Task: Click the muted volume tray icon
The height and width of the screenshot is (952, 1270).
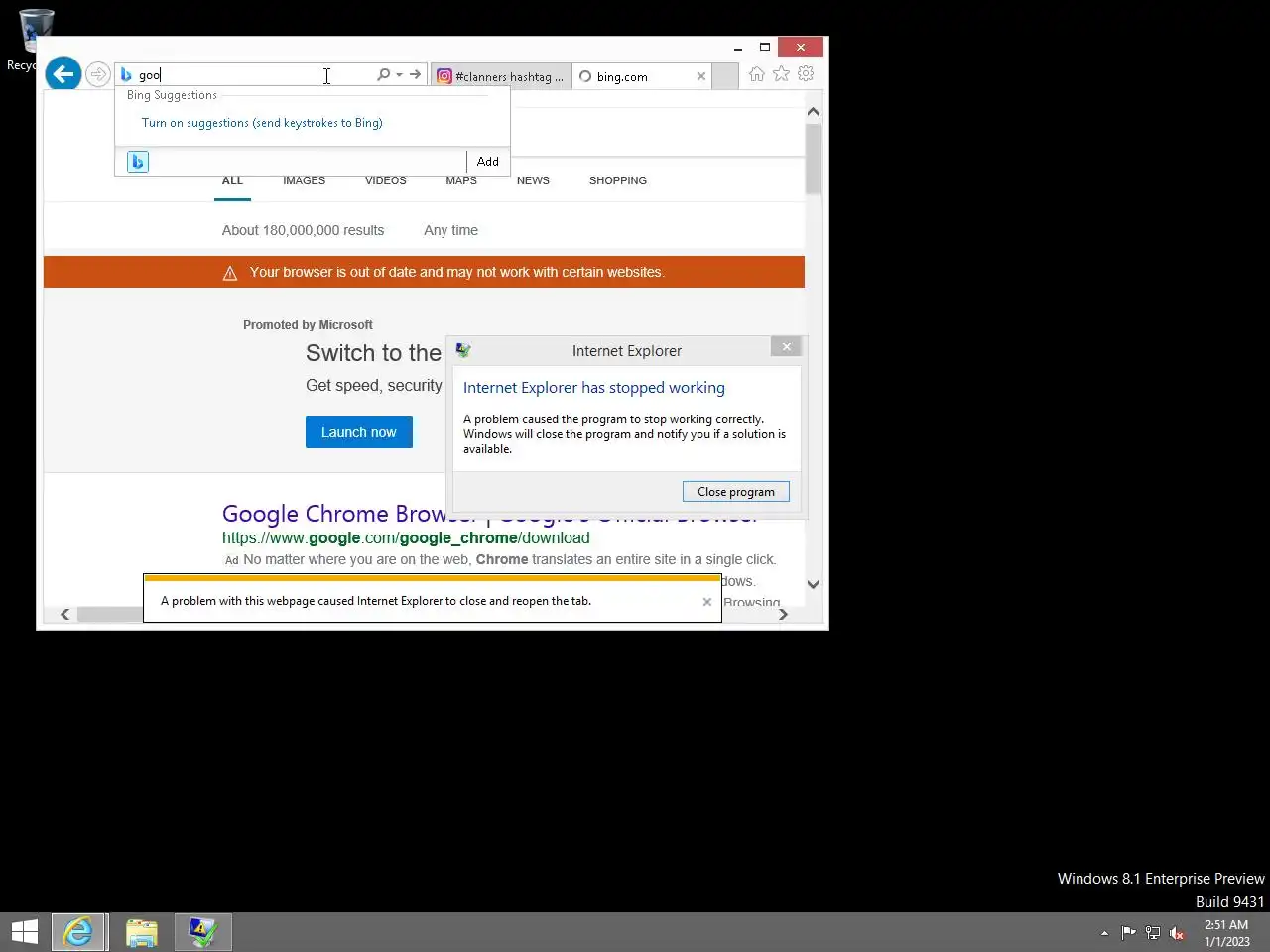Action: [x=1177, y=932]
